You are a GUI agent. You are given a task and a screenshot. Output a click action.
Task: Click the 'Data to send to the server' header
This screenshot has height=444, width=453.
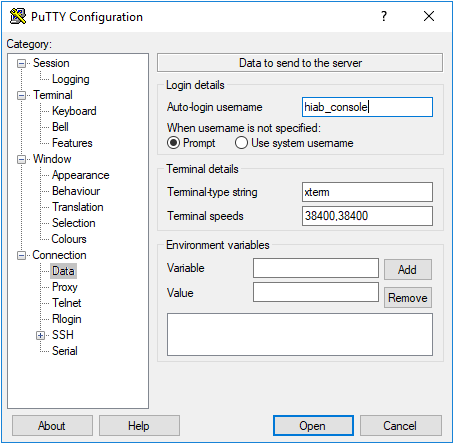pyautogui.click(x=300, y=63)
